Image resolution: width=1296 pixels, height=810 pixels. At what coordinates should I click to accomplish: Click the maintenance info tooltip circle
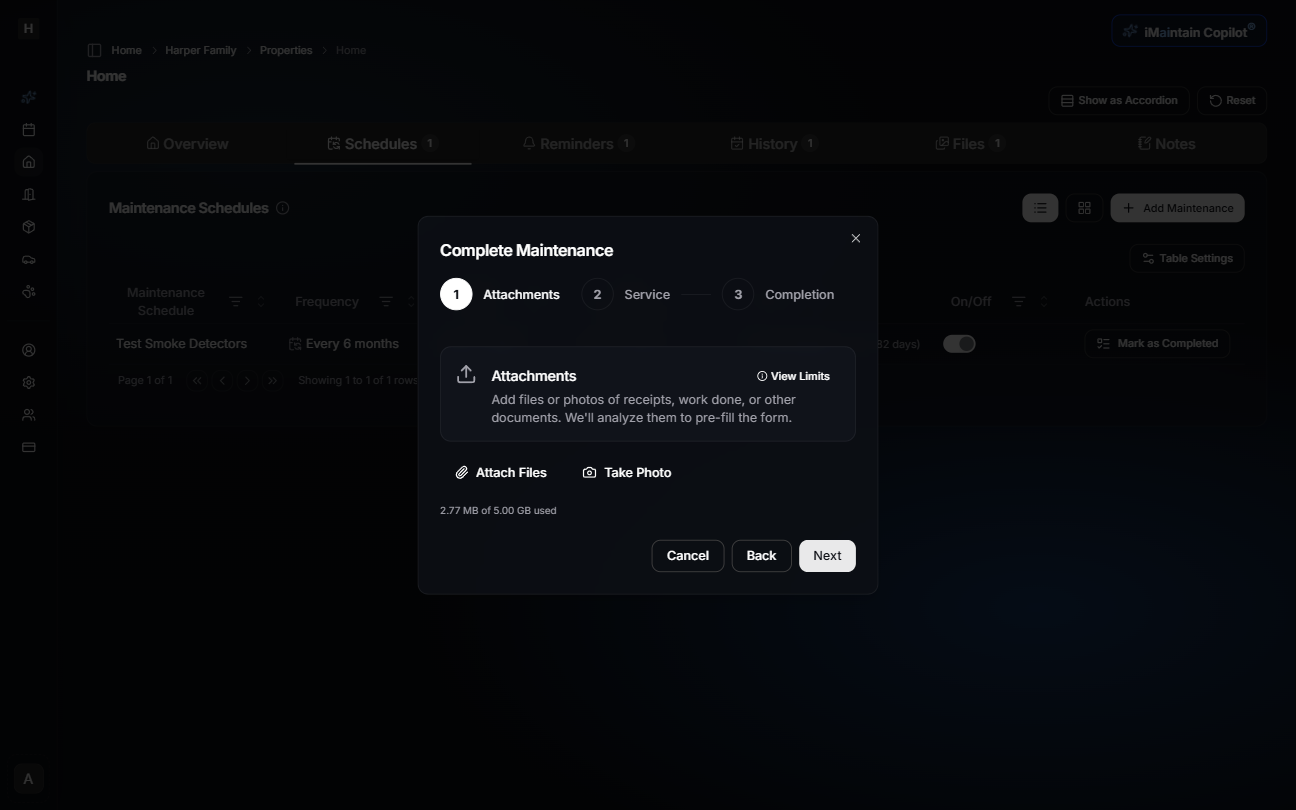point(283,207)
